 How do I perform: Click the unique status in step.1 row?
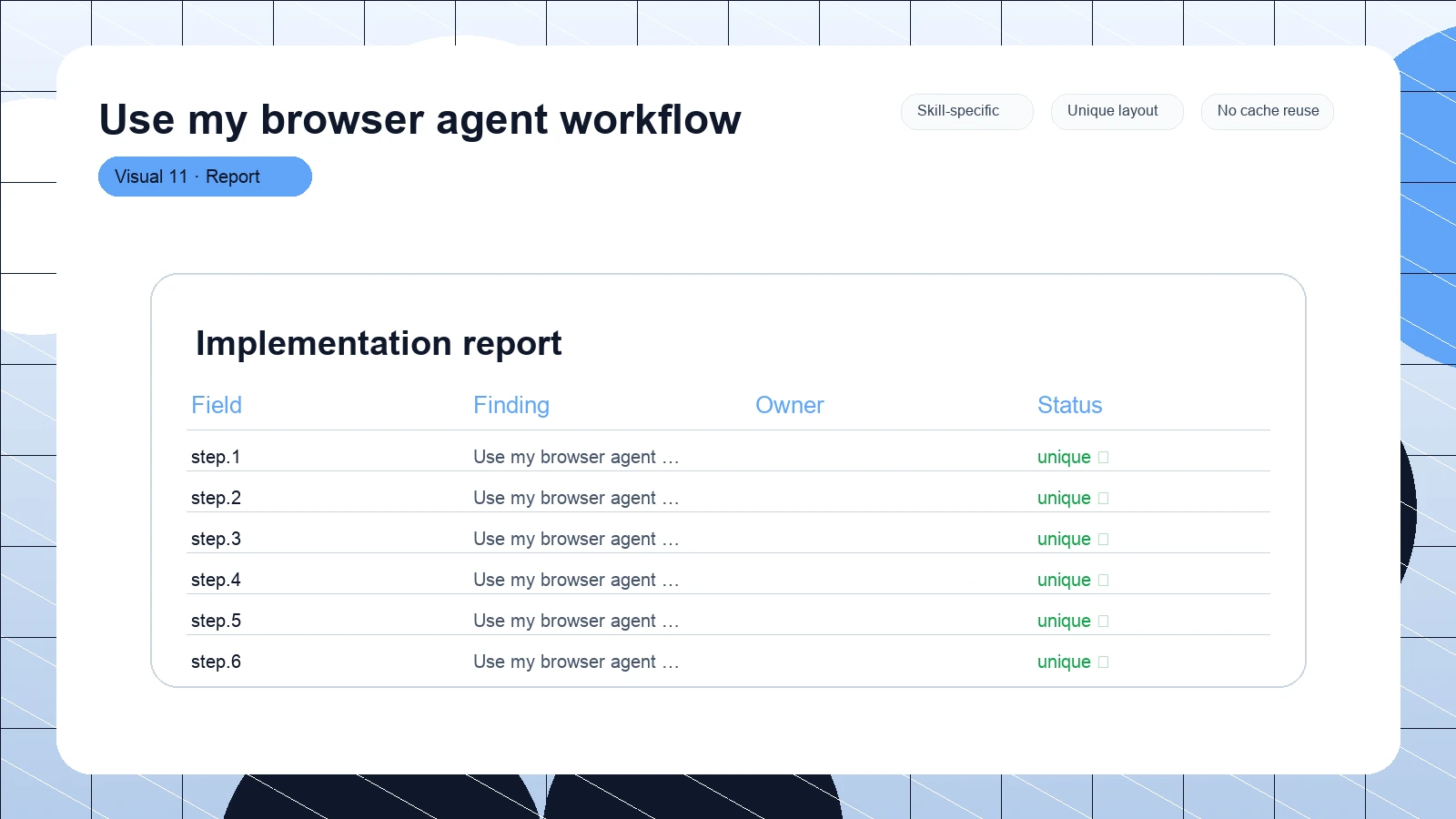coord(1064,458)
